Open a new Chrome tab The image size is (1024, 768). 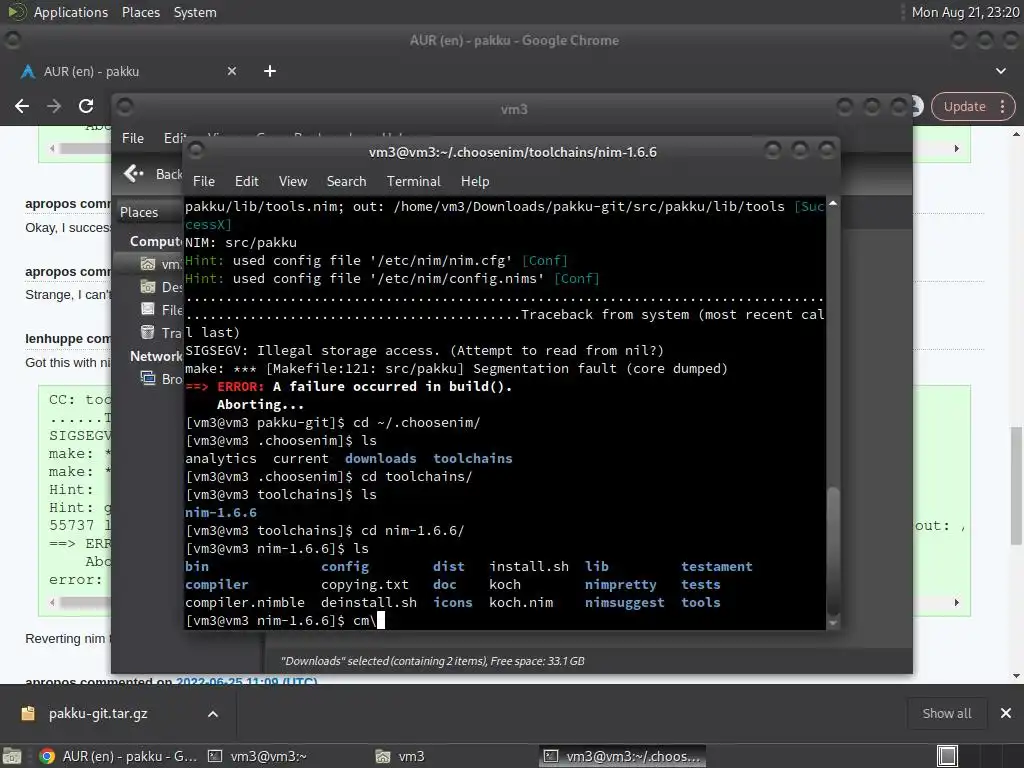[270, 71]
